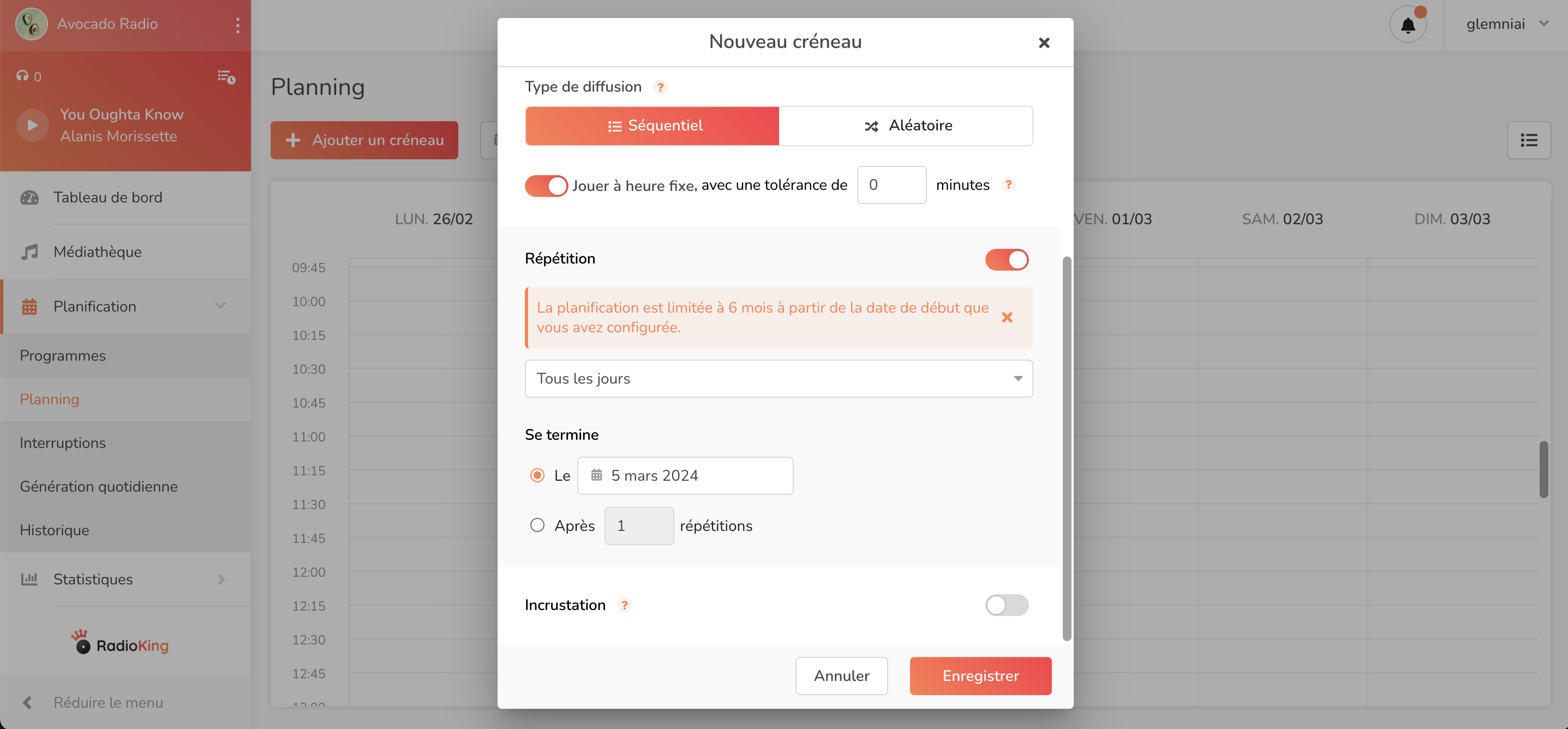This screenshot has height=729, width=1568.
Task: Switch to list view icon in Planning
Action: click(x=1528, y=140)
